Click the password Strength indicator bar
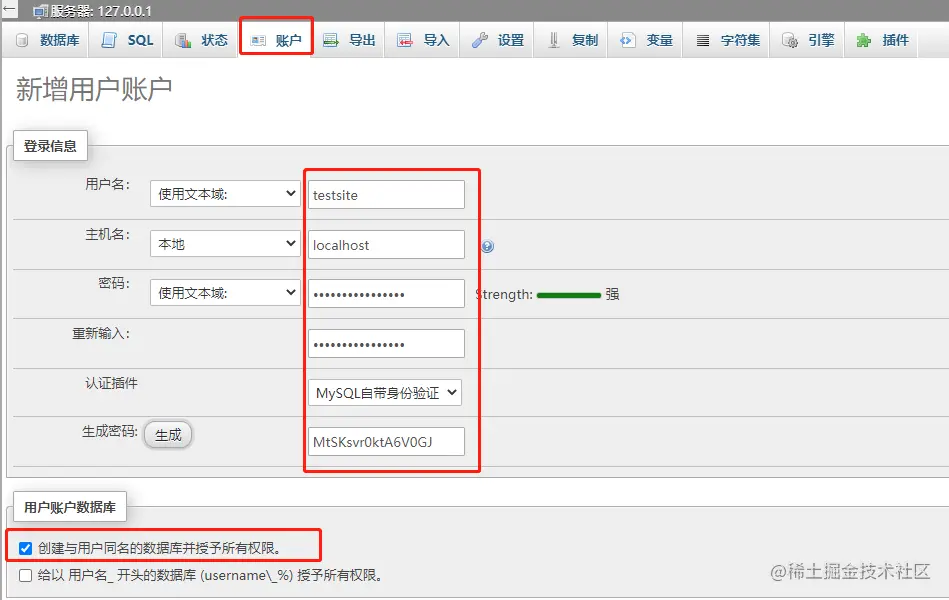The image size is (949, 600). (568, 294)
